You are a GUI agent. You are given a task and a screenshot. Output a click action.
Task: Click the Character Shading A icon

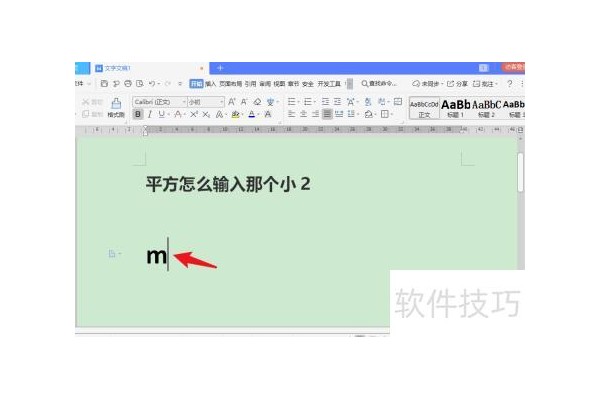(268, 114)
